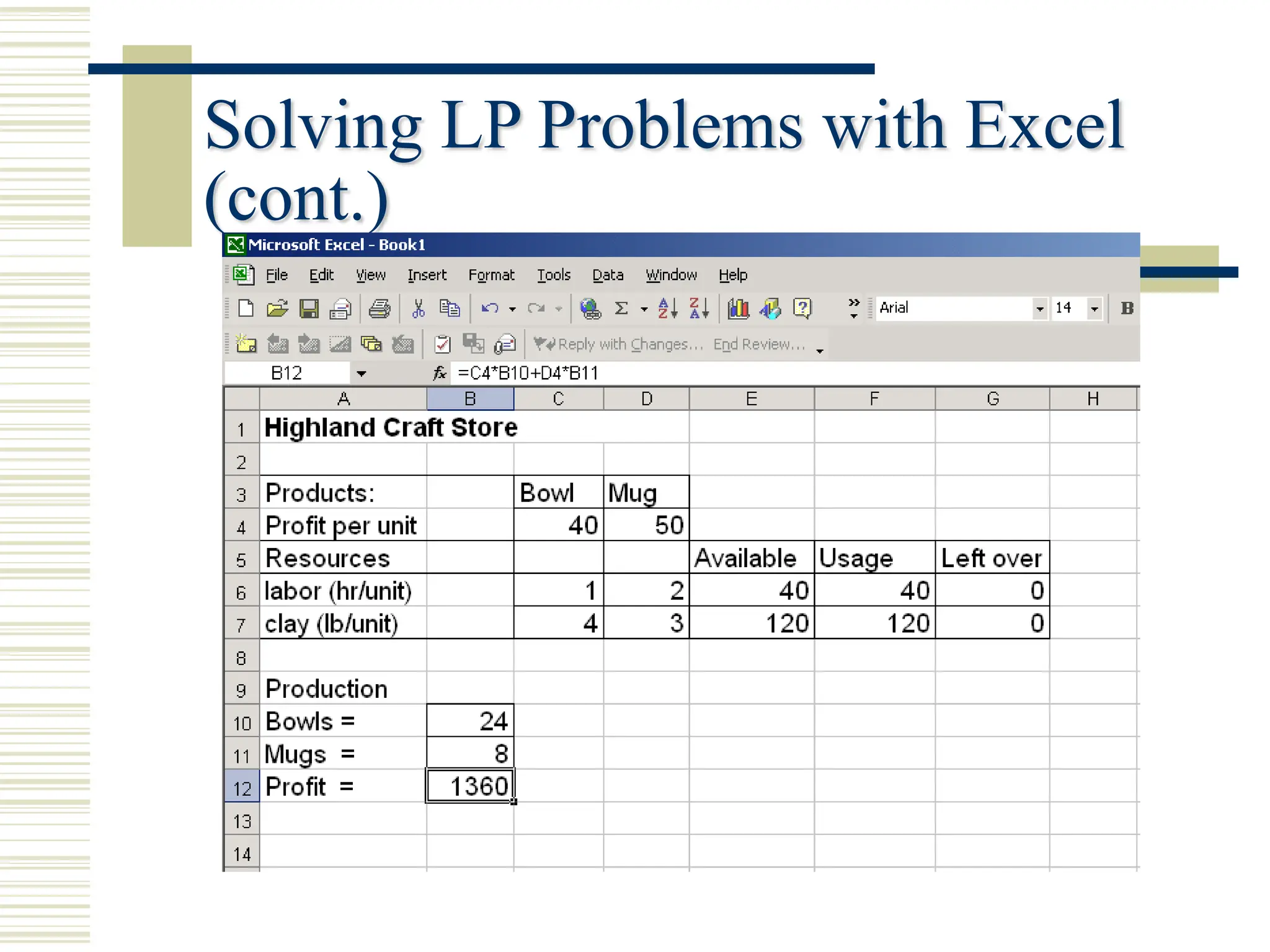Screen dimensions: 1270x952
Task: Click the Help question mark icon
Action: point(802,308)
